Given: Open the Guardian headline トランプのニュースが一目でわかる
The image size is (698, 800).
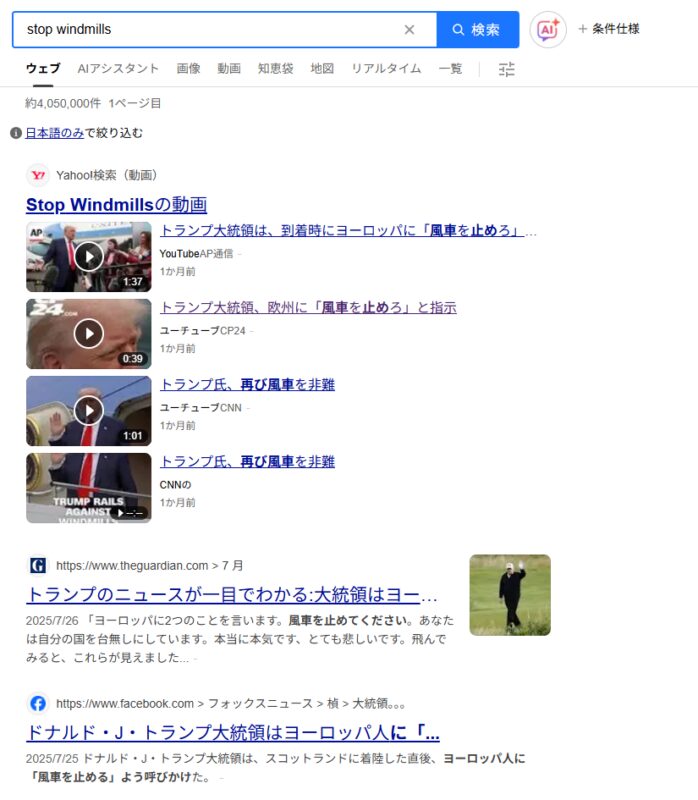Looking at the screenshot, I should coord(232,595).
